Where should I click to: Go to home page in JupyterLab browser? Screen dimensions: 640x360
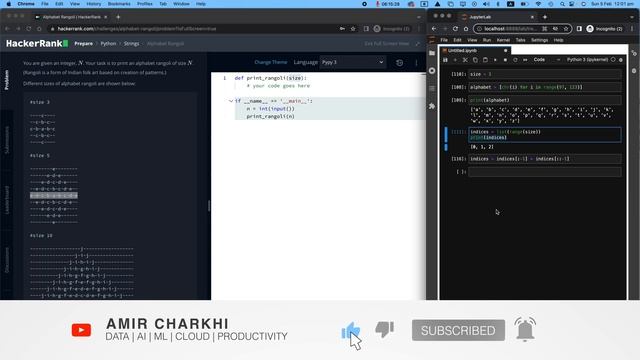[466, 29]
